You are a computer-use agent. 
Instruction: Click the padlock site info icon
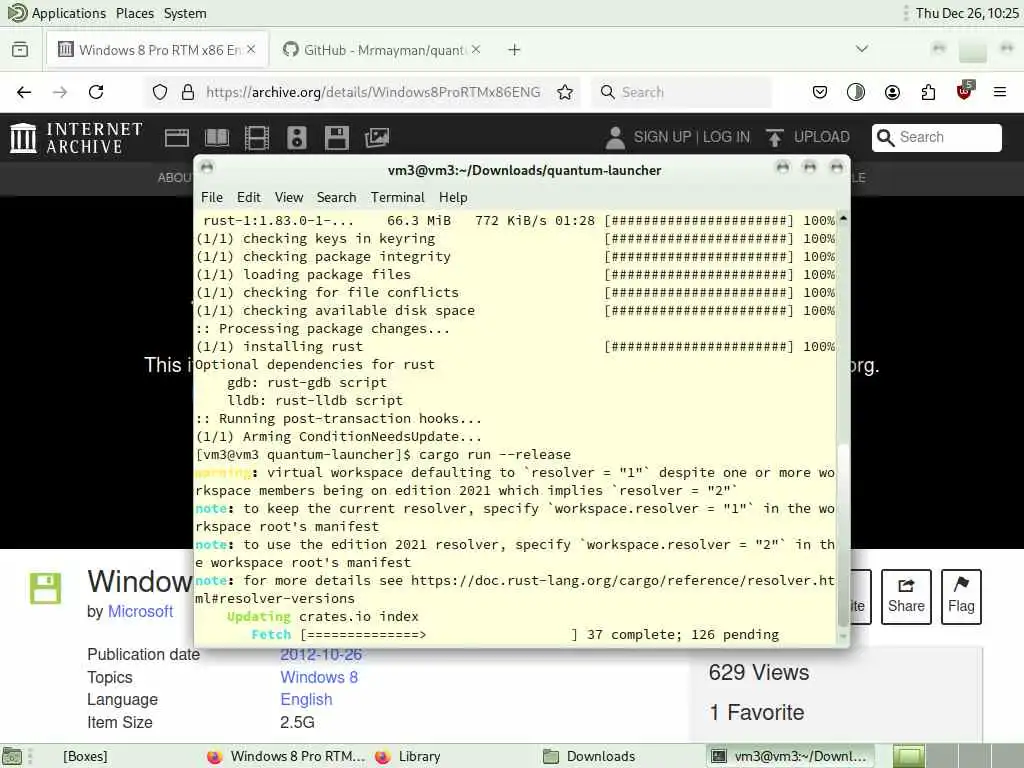tap(188, 92)
